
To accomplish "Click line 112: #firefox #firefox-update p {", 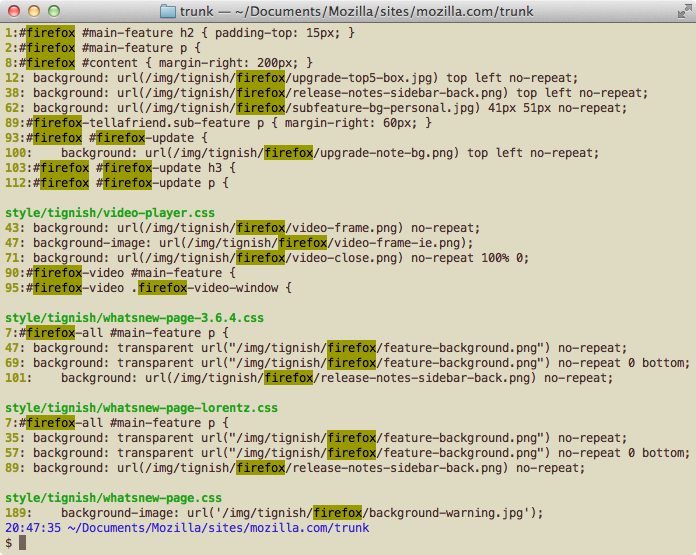I will (x=117, y=183).
